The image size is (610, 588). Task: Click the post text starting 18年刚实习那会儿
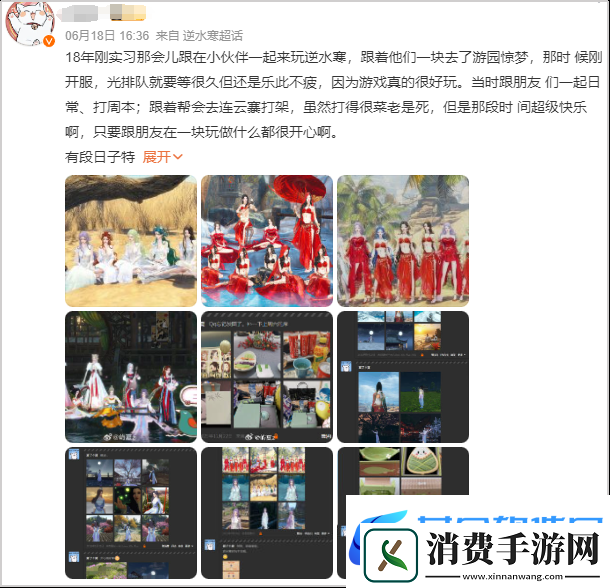(x=334, y=95)
